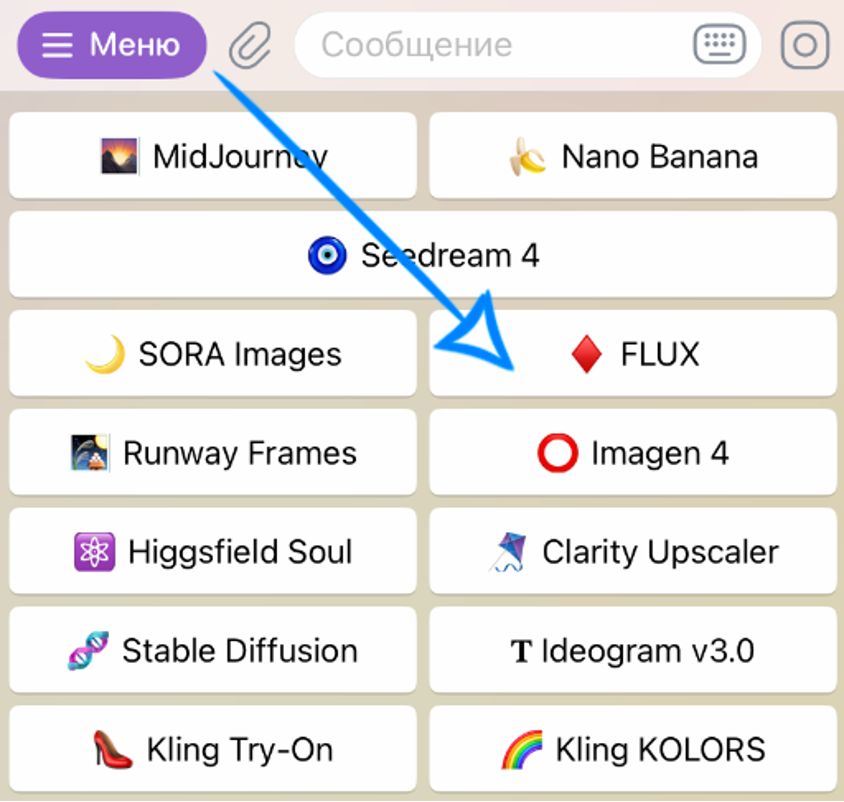Choose the Nano Banana option
Image resolution: width=844 pixels, height=802 pixels.
pyautogui.click(x=633, y=156)
